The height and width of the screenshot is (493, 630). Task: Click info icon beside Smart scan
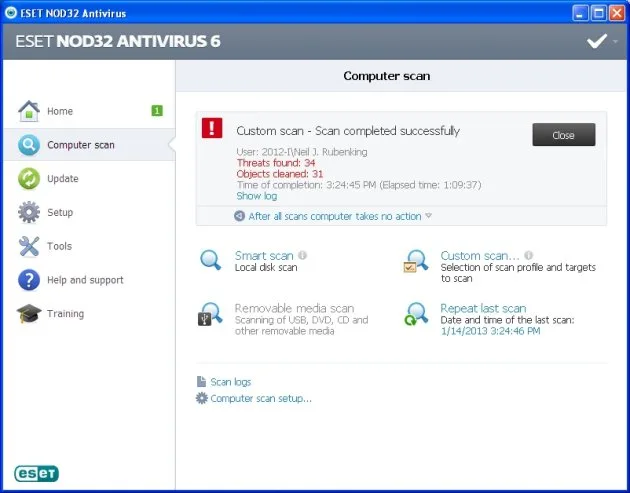(303, 255)
